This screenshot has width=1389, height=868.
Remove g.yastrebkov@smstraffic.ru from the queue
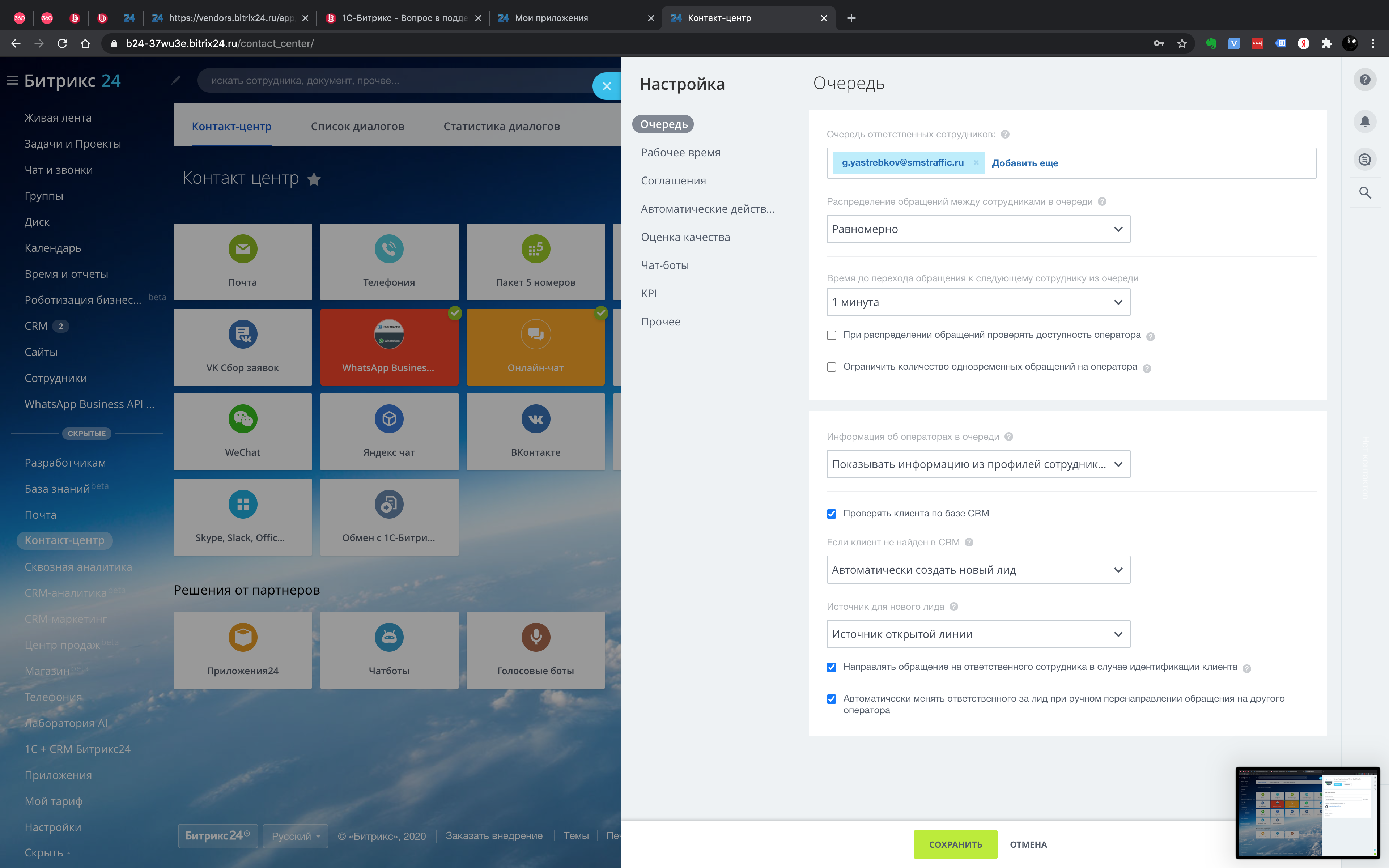976,163
